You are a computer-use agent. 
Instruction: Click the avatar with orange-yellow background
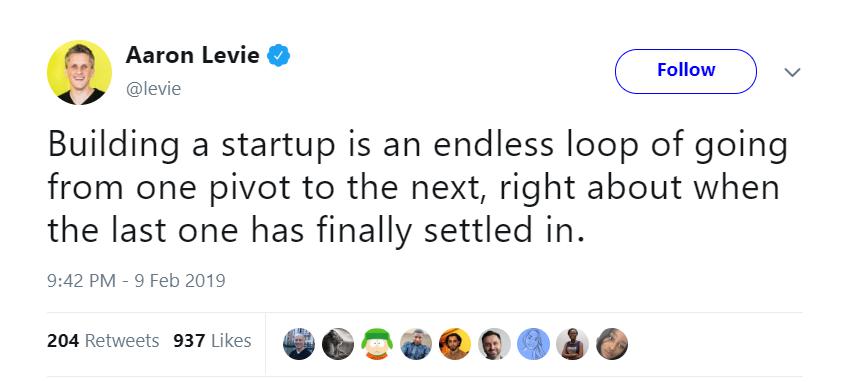(455, 344)
